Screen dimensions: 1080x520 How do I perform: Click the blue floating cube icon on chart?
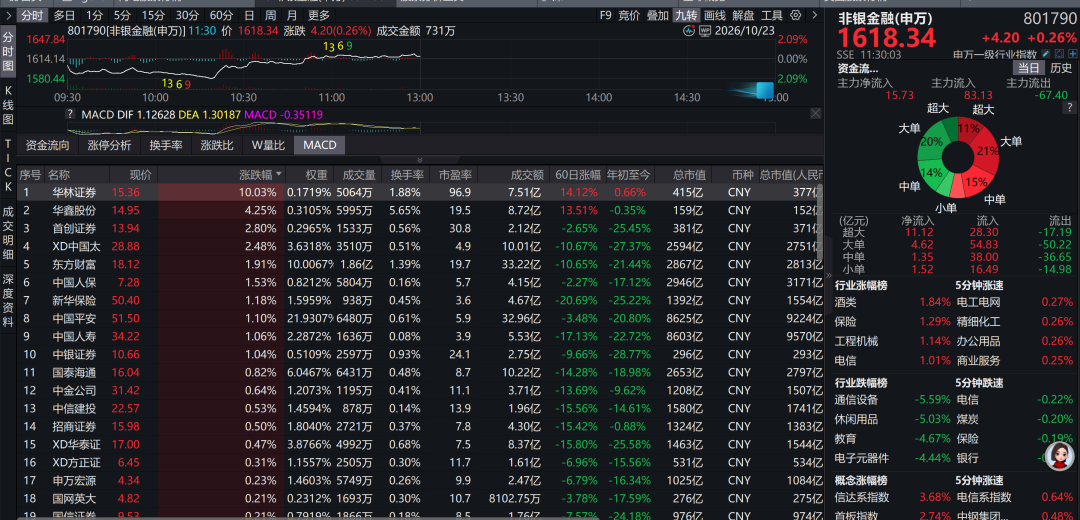[x=765, y=90]
